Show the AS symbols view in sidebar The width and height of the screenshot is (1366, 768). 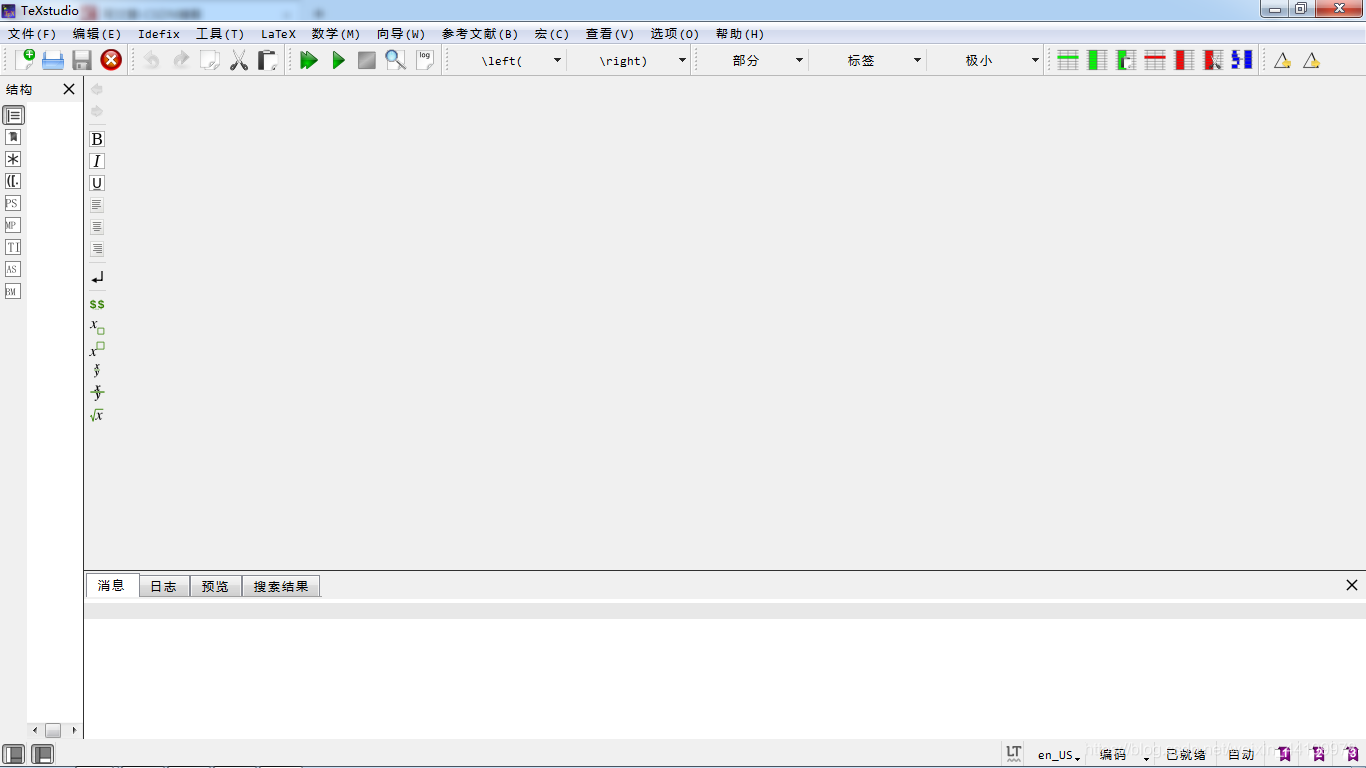pos(13,269)
